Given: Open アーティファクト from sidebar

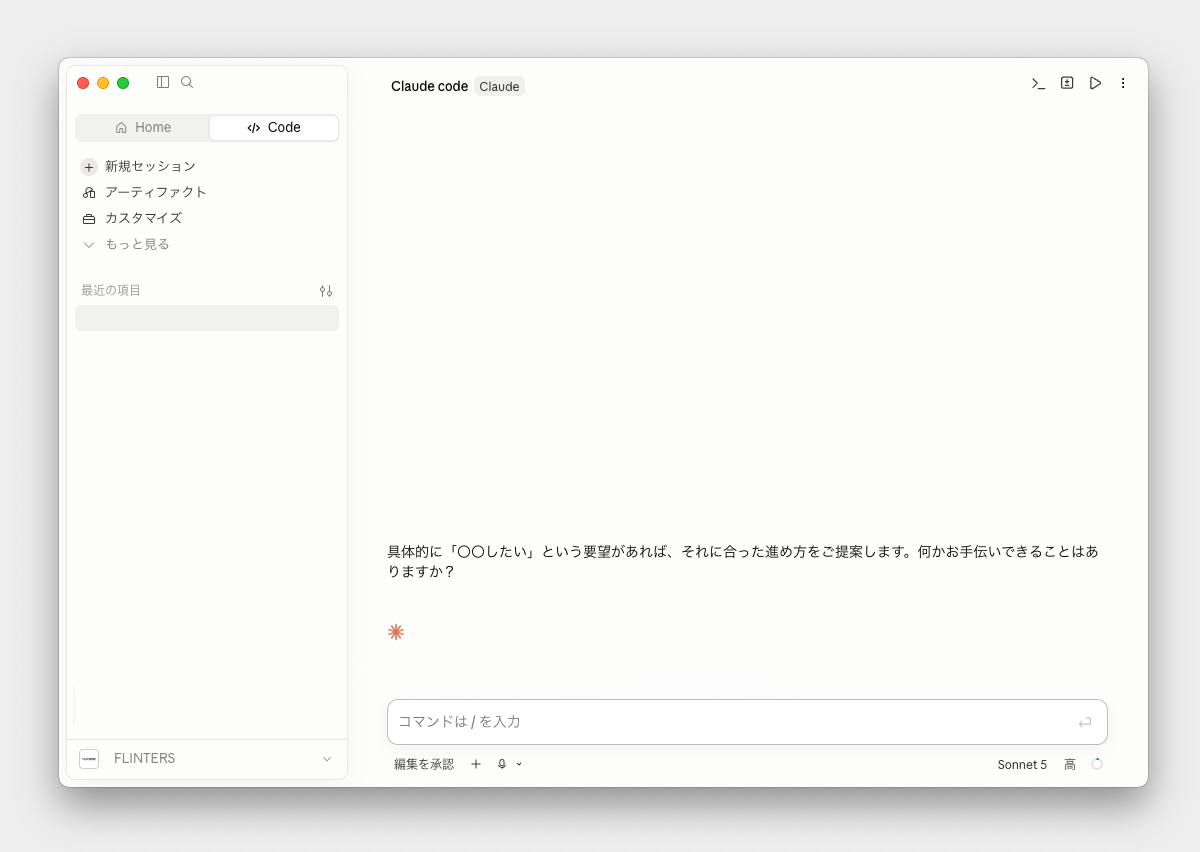Looking at the screenshot, I should [207, 192].
